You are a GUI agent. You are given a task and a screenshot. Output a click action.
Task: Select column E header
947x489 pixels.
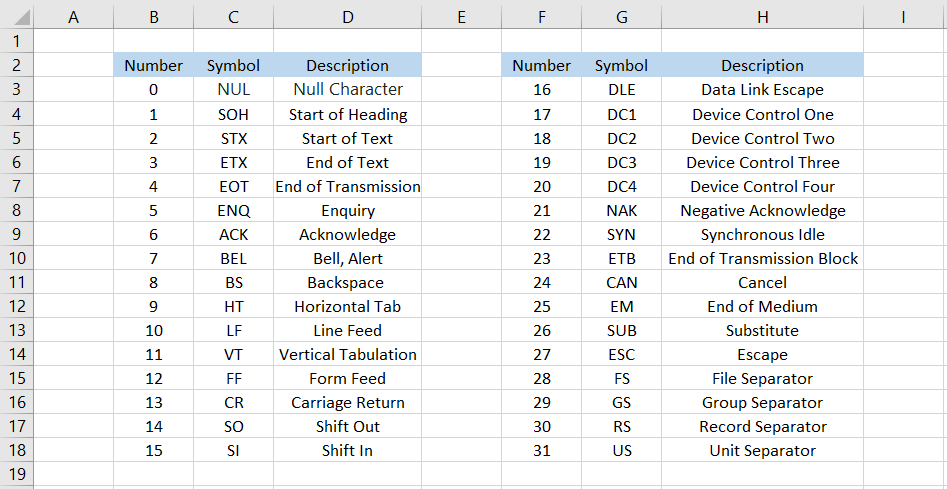click(461, 17)
